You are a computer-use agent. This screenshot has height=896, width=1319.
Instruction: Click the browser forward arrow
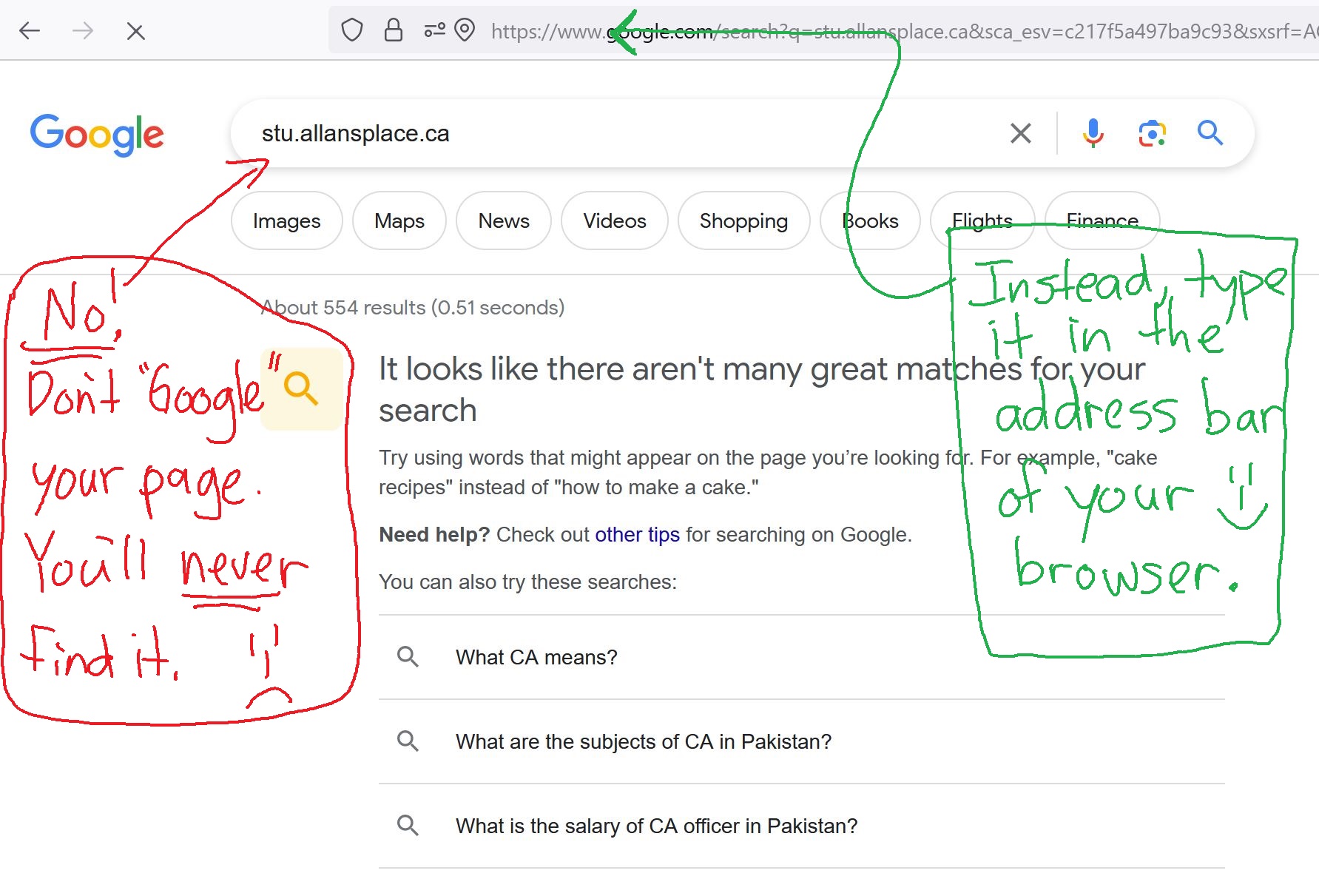point(83,31)
